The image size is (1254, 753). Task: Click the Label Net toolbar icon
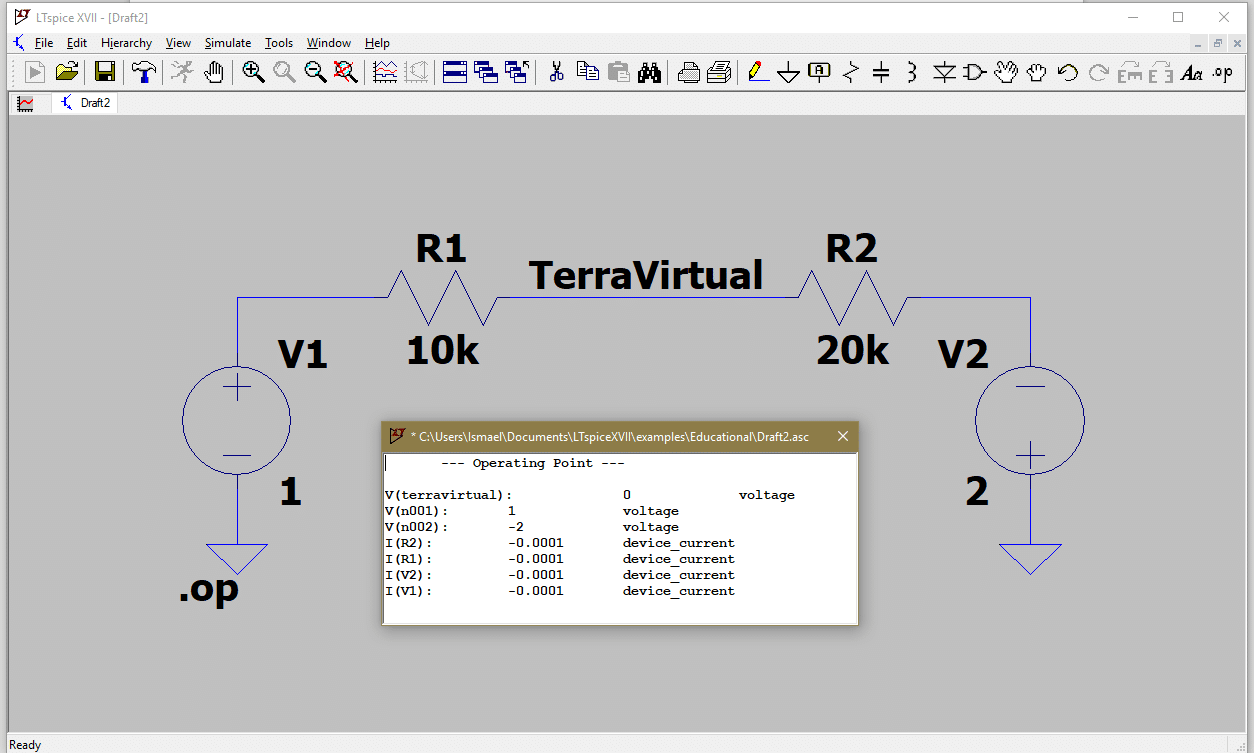point(819,72)
